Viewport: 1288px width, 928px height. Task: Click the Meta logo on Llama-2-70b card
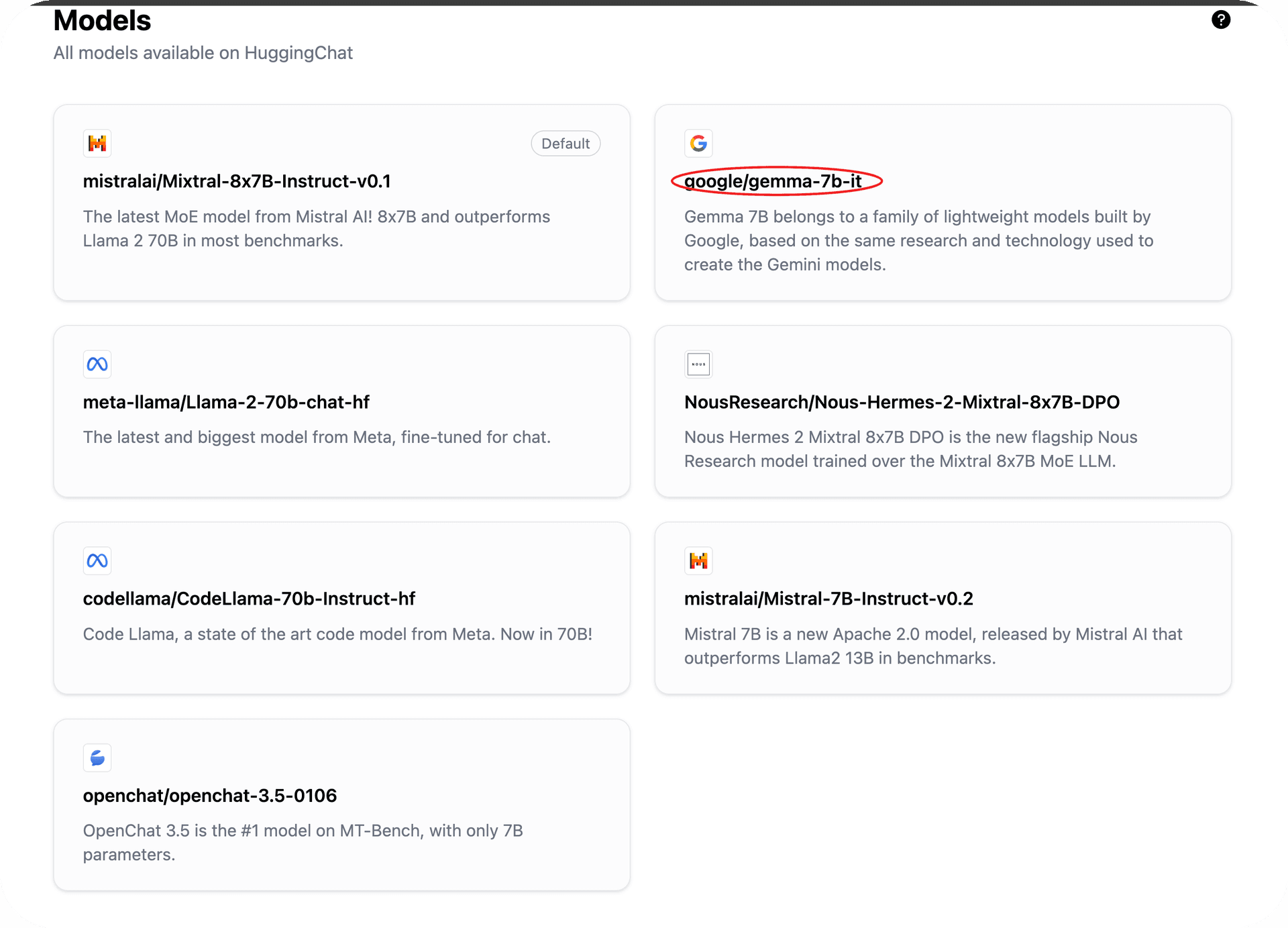pos(97,364)
